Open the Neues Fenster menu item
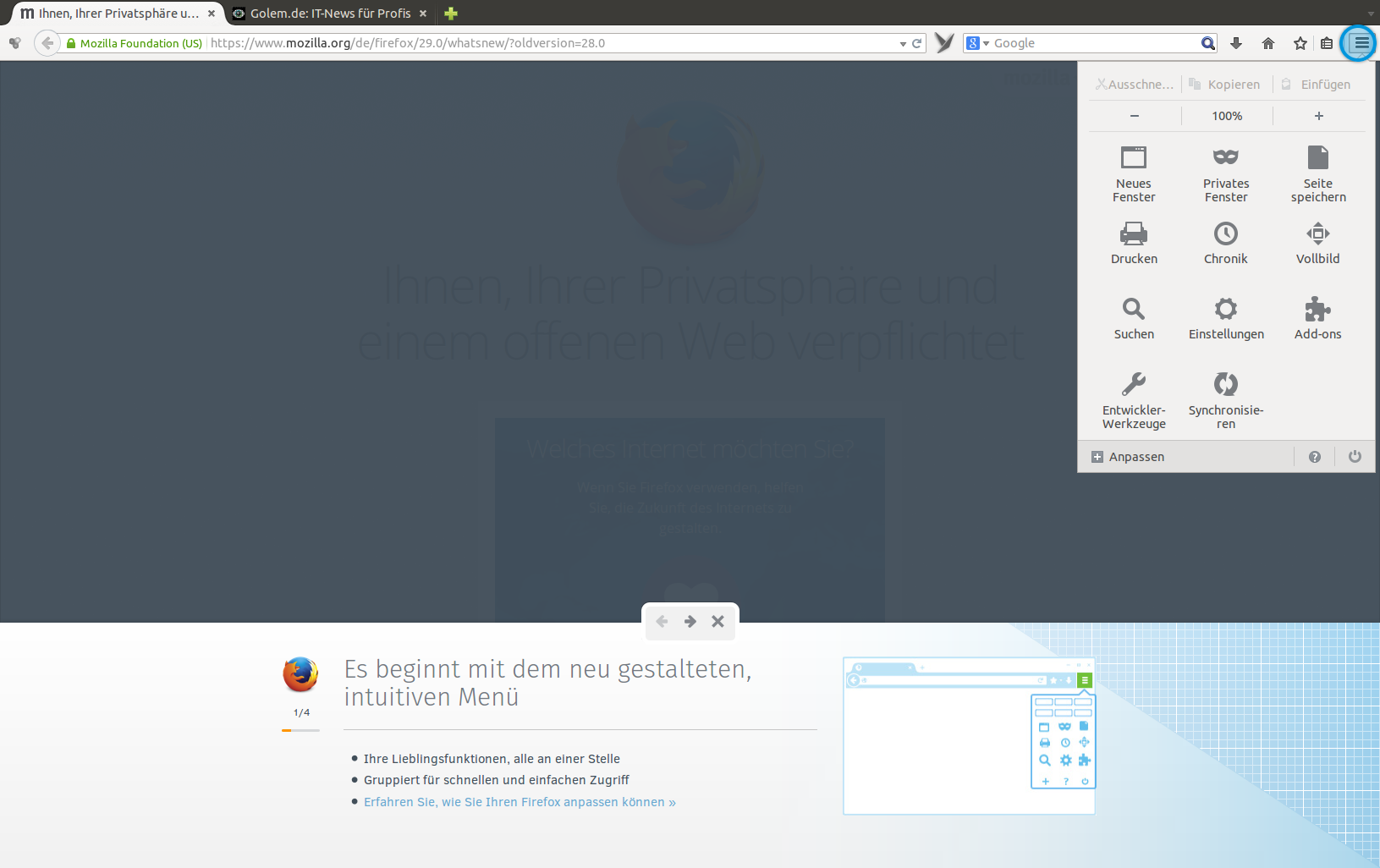The image size is (1380, 868). pos(1134,173)
